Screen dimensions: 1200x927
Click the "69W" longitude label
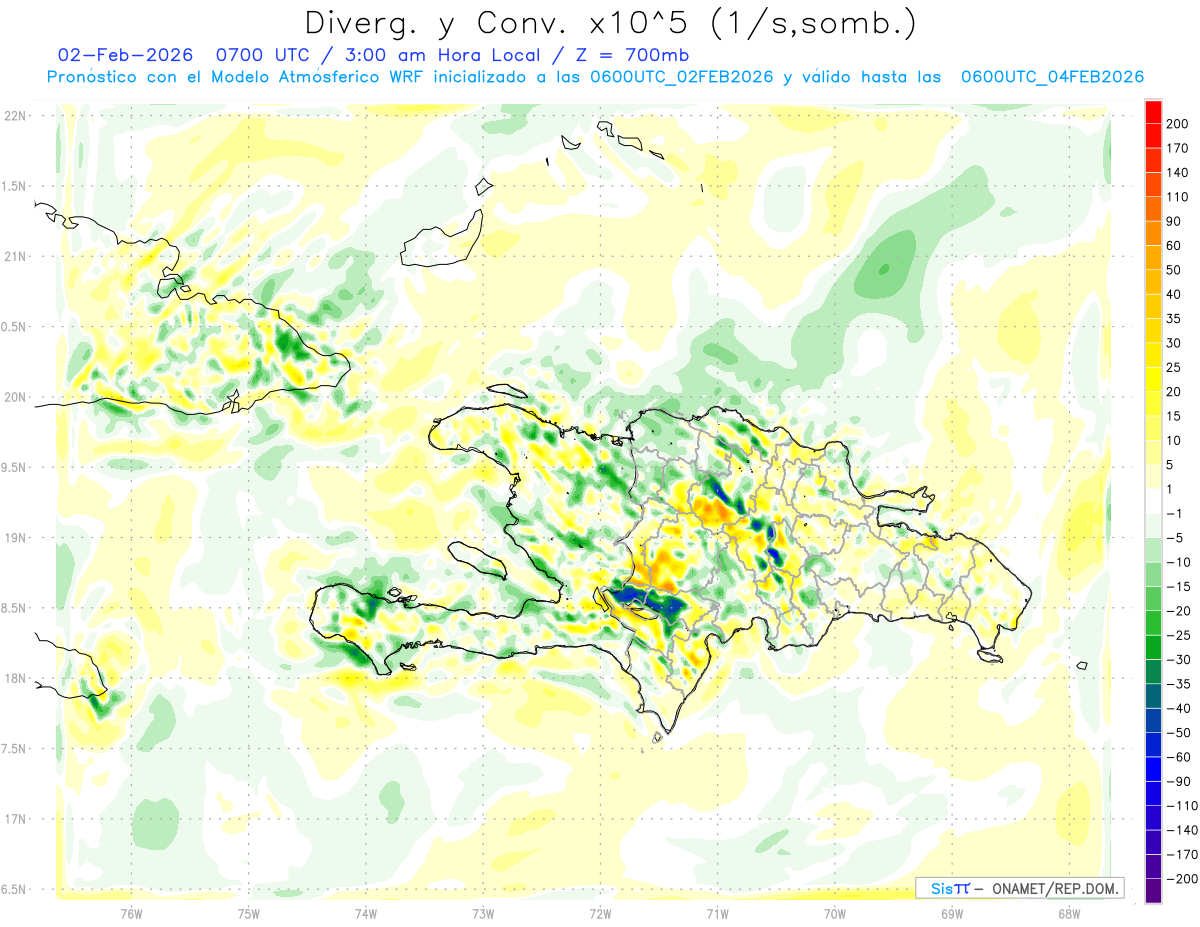point(951,912)
